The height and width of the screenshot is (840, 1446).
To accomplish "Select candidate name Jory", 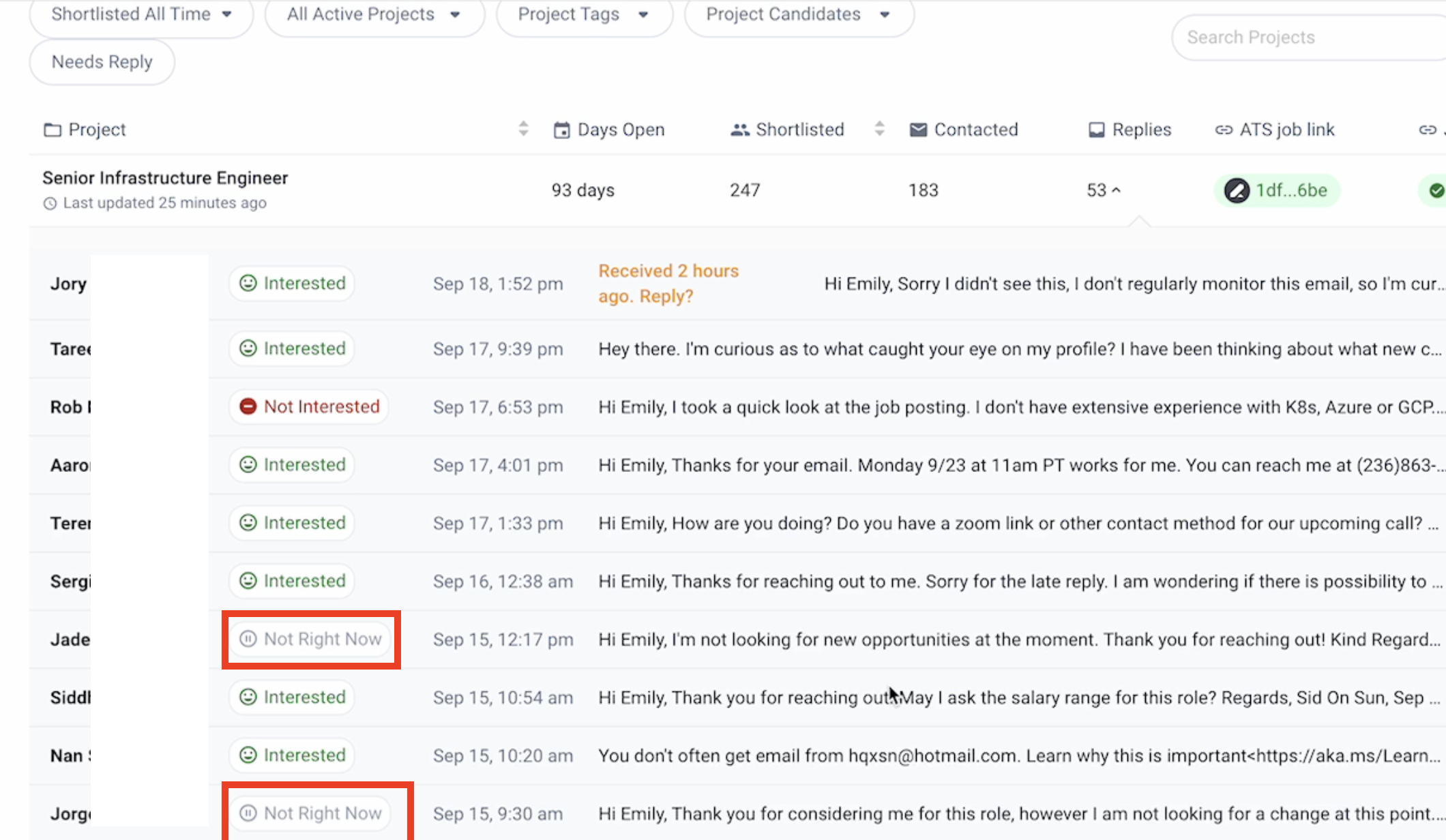I will (68, 284).
